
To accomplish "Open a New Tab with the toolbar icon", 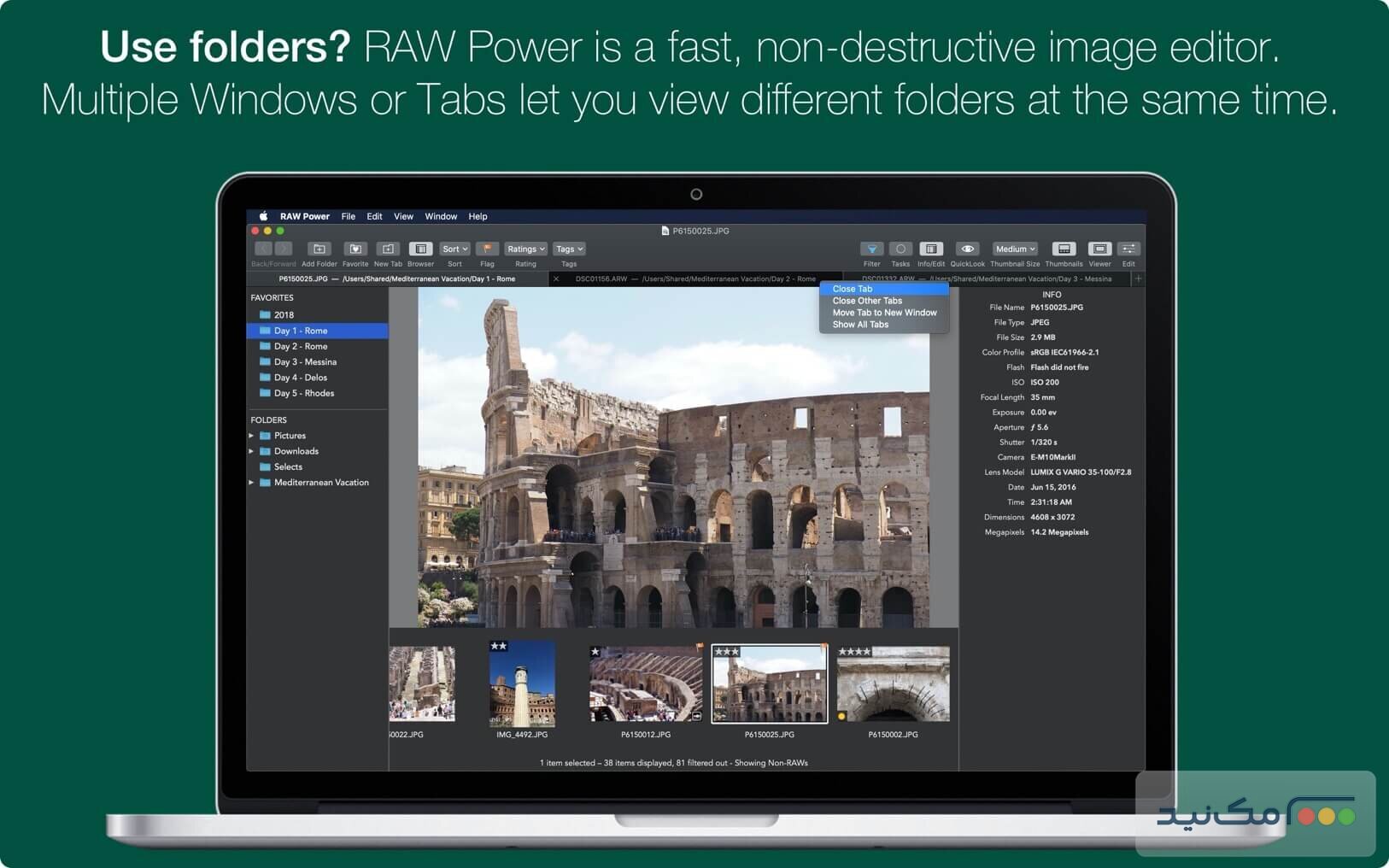I will tap(387, 249).
